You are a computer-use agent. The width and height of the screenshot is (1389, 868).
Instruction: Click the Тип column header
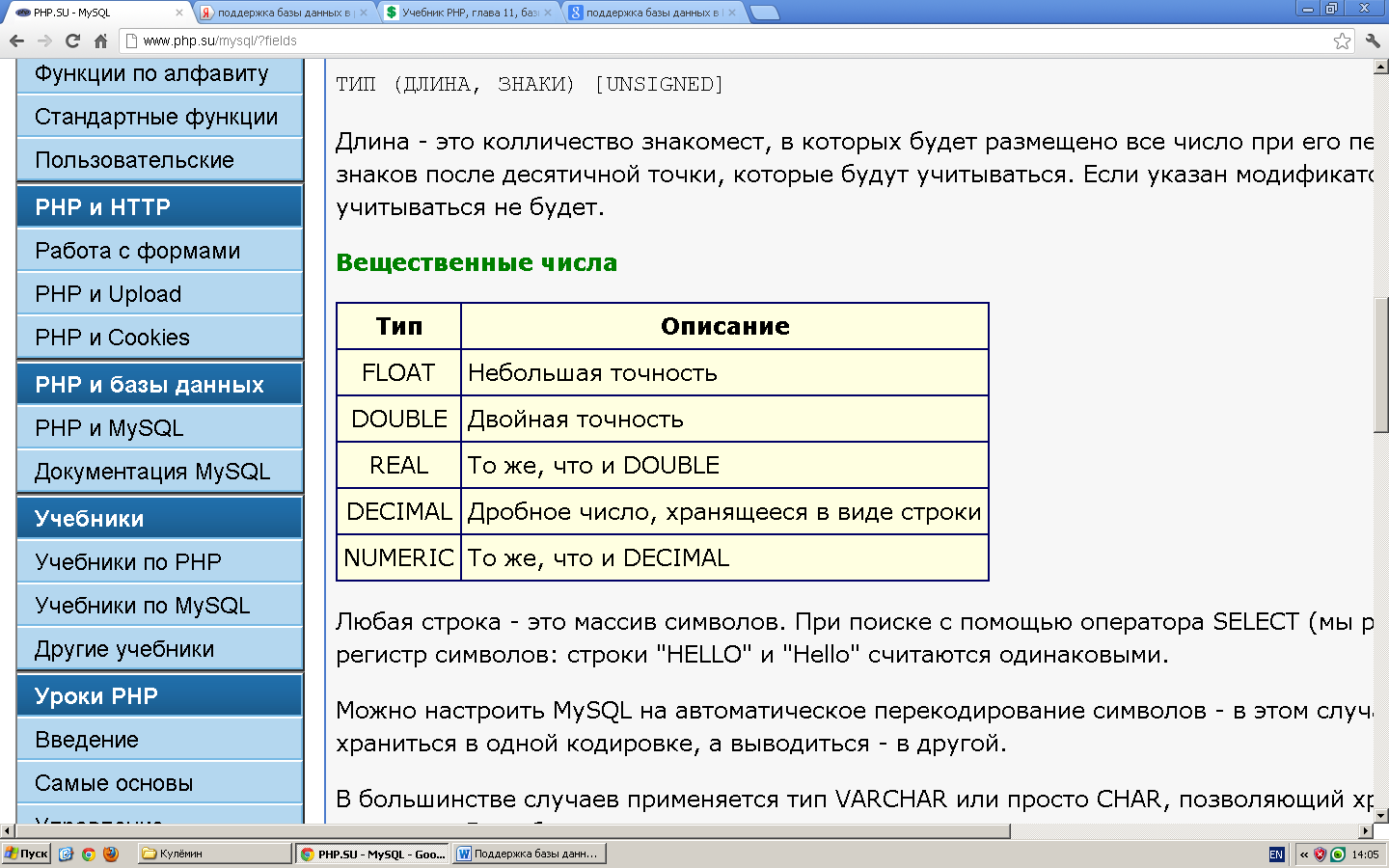398,326
